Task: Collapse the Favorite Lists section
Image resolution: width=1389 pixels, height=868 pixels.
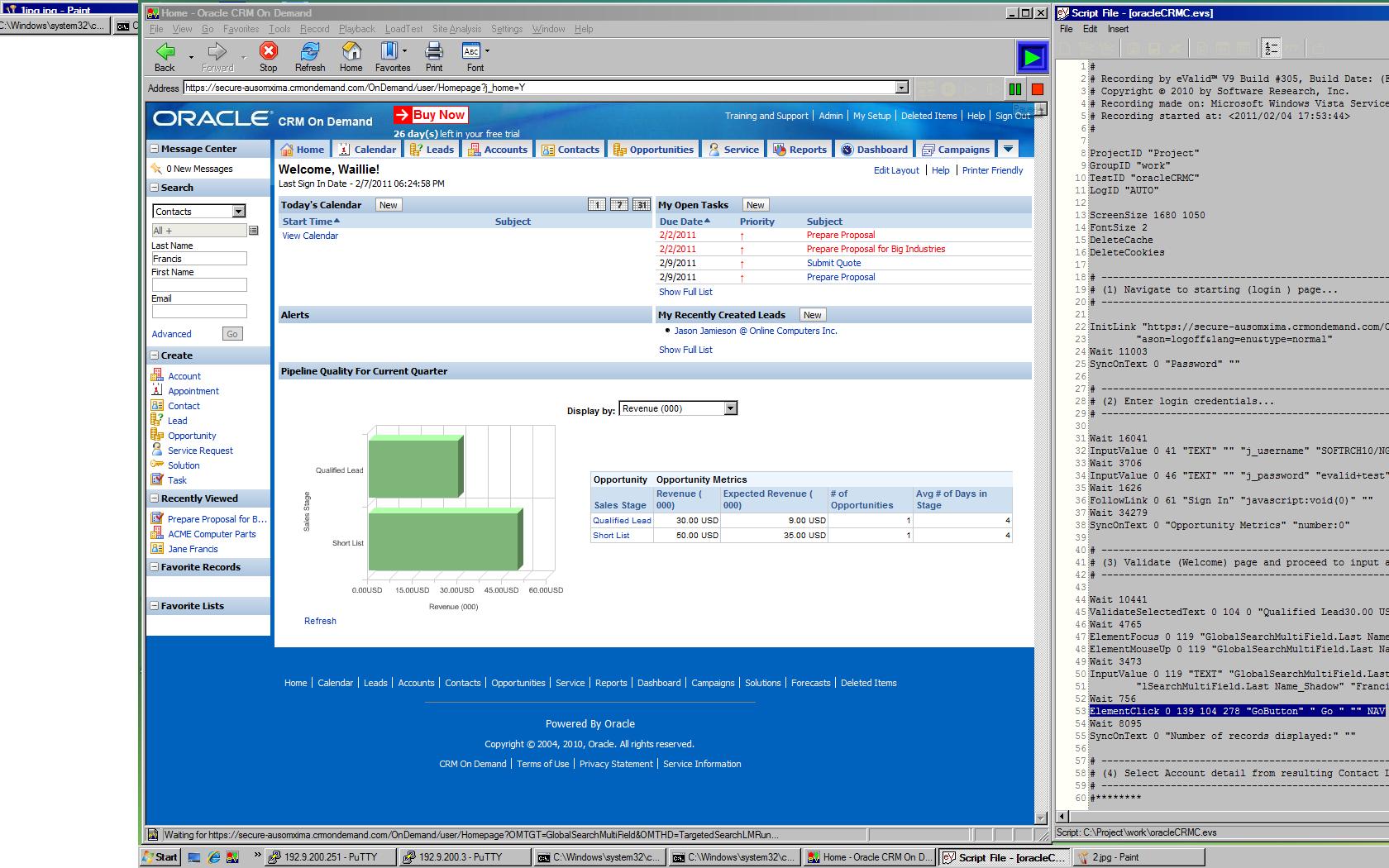Action: [x=155, y=606]
